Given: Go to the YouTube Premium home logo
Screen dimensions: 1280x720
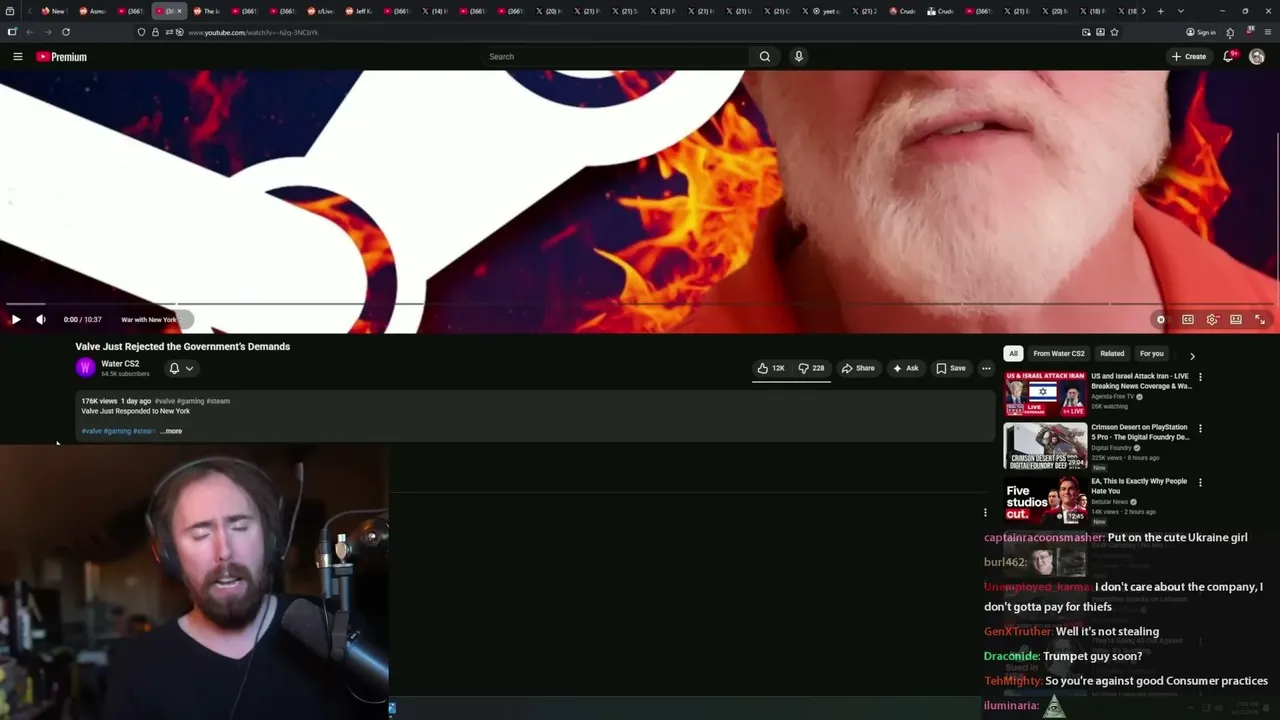Looking at the screenshot, I should click(62, 57).
